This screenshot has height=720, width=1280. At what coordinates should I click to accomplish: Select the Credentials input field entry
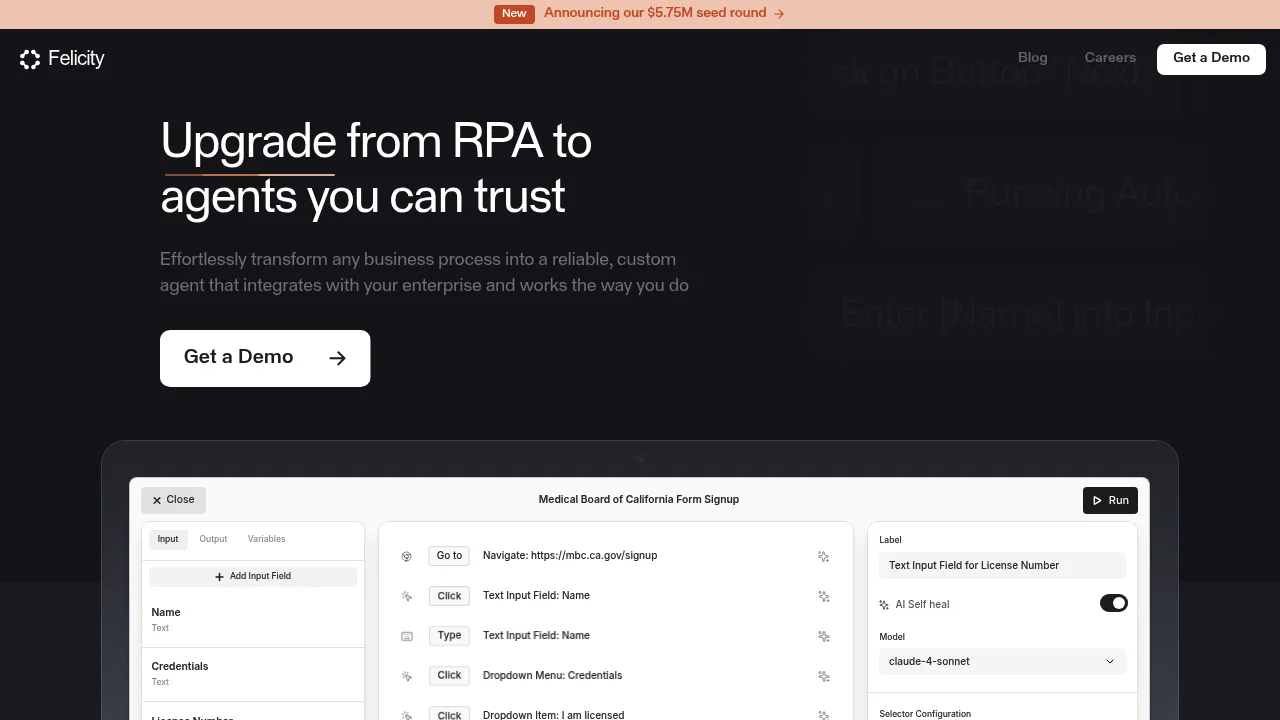pos(253,674)
